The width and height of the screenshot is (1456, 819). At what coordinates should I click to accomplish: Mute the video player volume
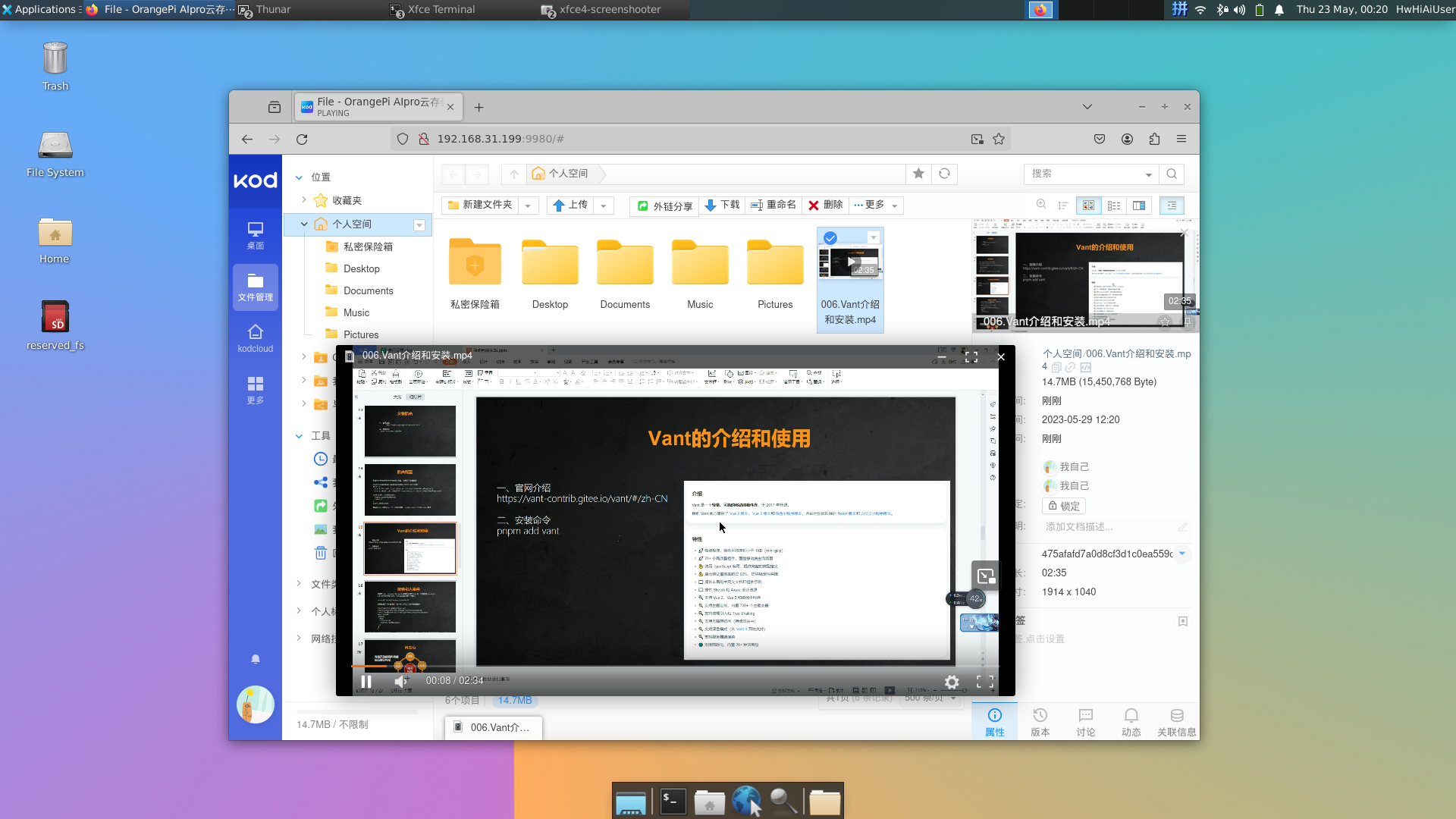point(400,681)
